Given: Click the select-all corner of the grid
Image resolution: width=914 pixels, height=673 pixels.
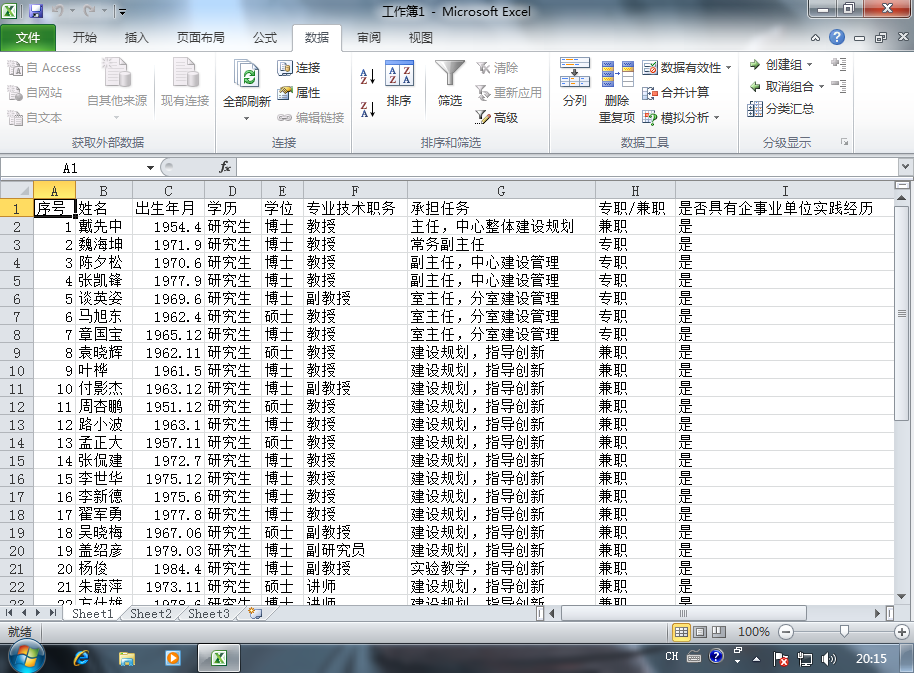Looking at the screenshot, I should tap(17, 190).
